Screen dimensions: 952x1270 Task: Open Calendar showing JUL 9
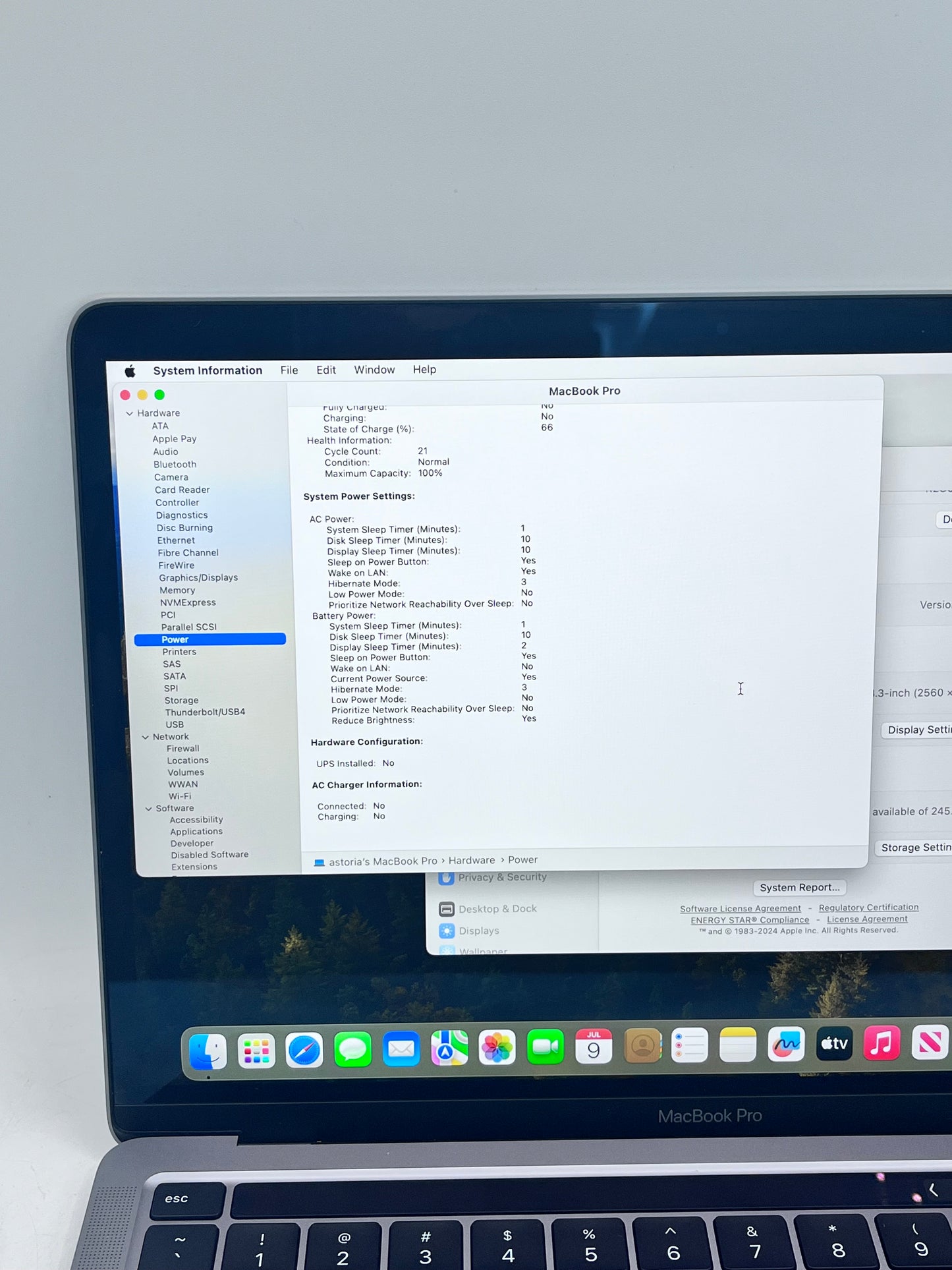coord(594,1046)
